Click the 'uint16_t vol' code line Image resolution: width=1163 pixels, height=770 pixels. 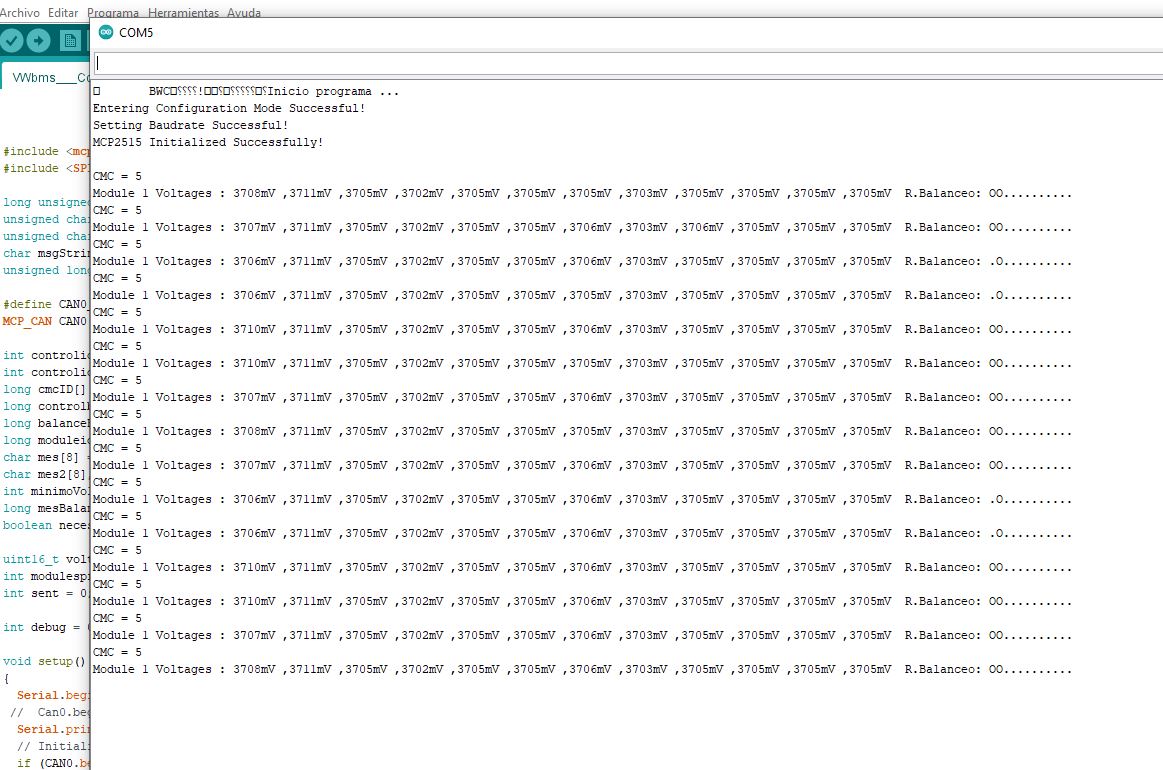pyautogui.click(x=46, y=559)
